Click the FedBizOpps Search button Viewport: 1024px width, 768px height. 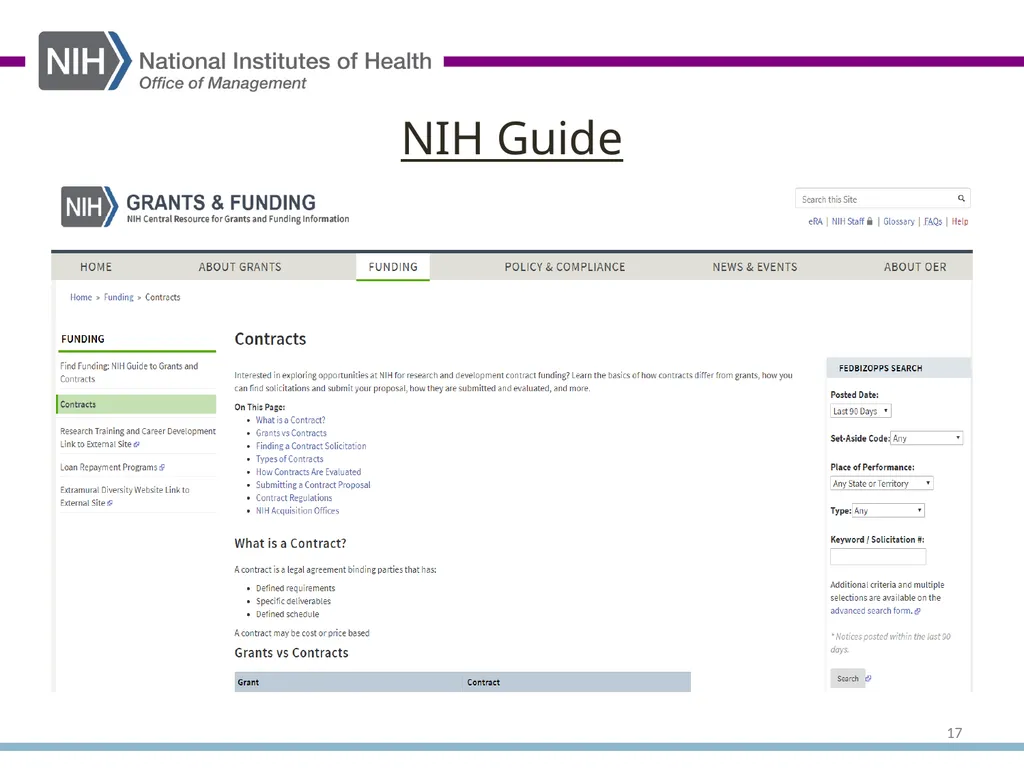(848, 679)
